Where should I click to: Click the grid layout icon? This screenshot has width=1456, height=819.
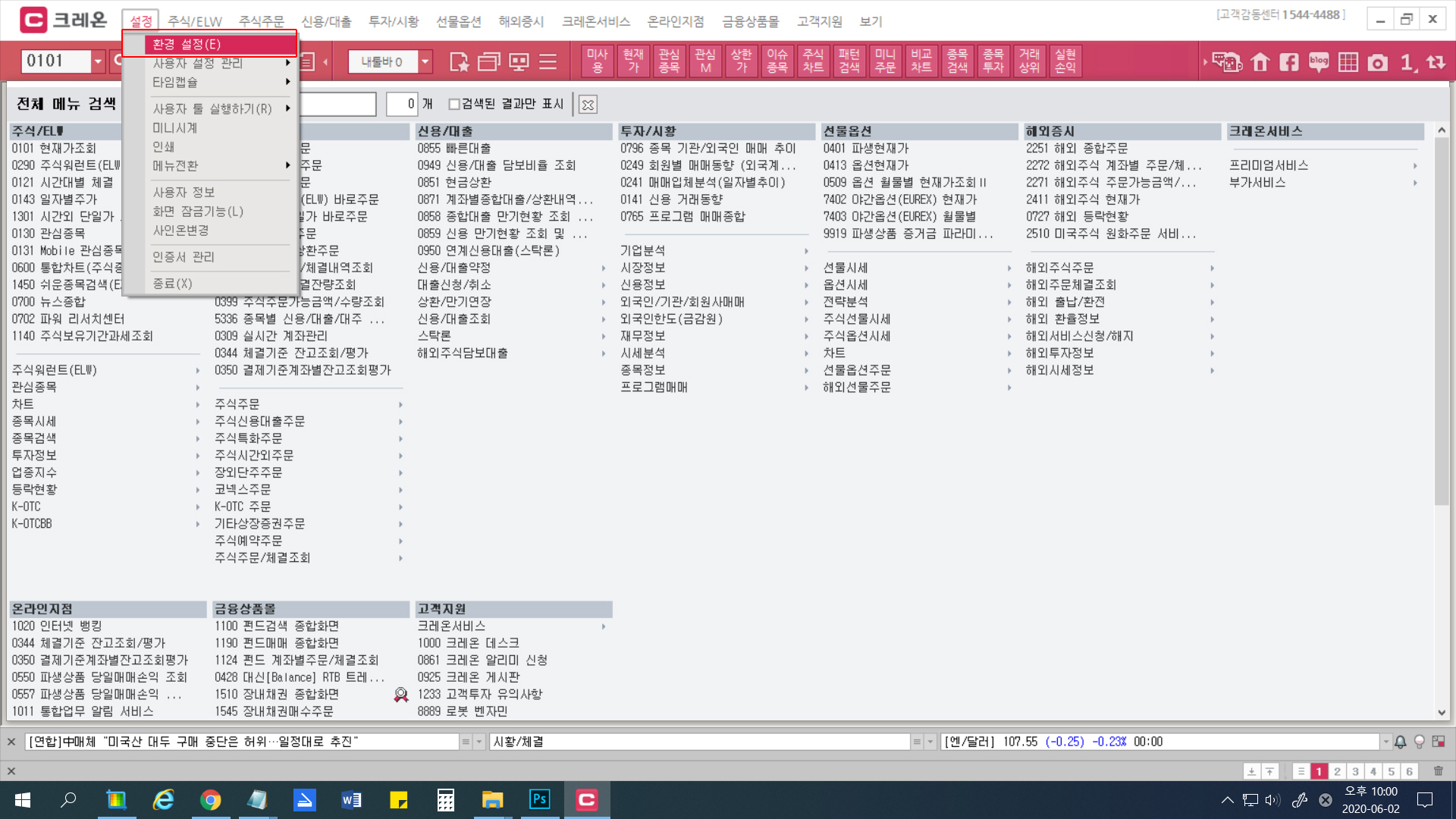1348,62
